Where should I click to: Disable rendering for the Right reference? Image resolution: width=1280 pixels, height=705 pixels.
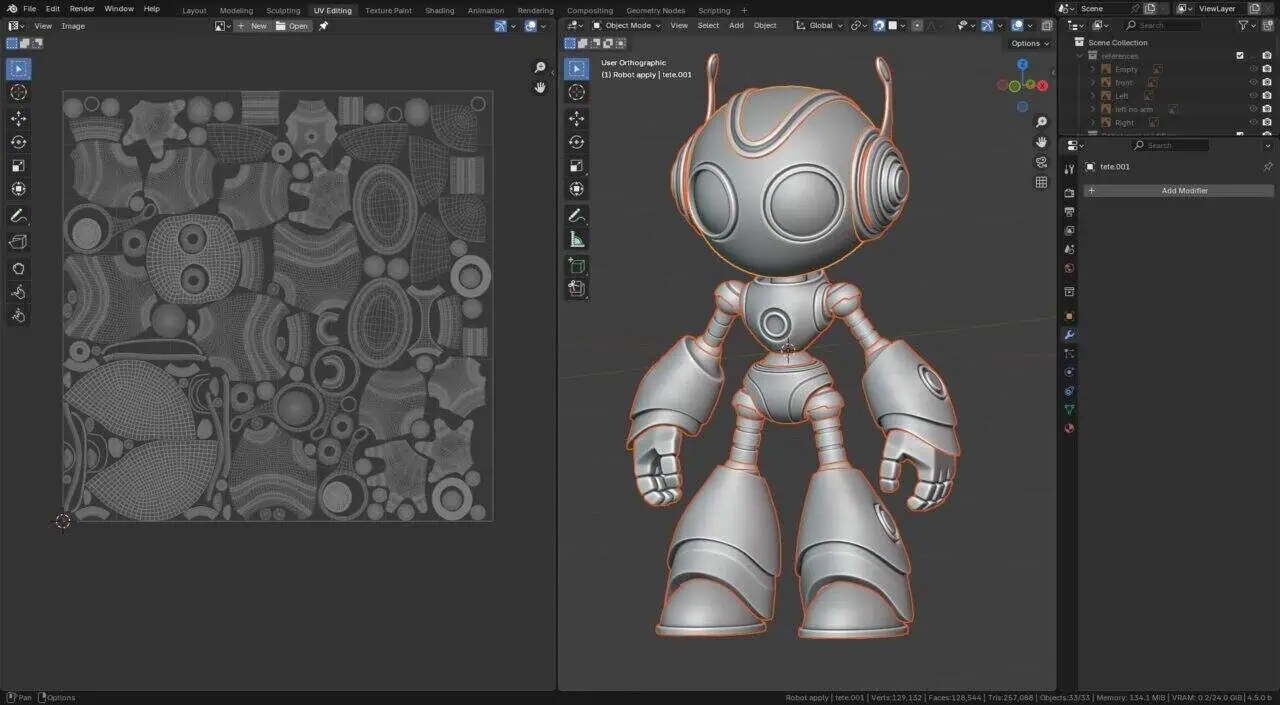1267,122
